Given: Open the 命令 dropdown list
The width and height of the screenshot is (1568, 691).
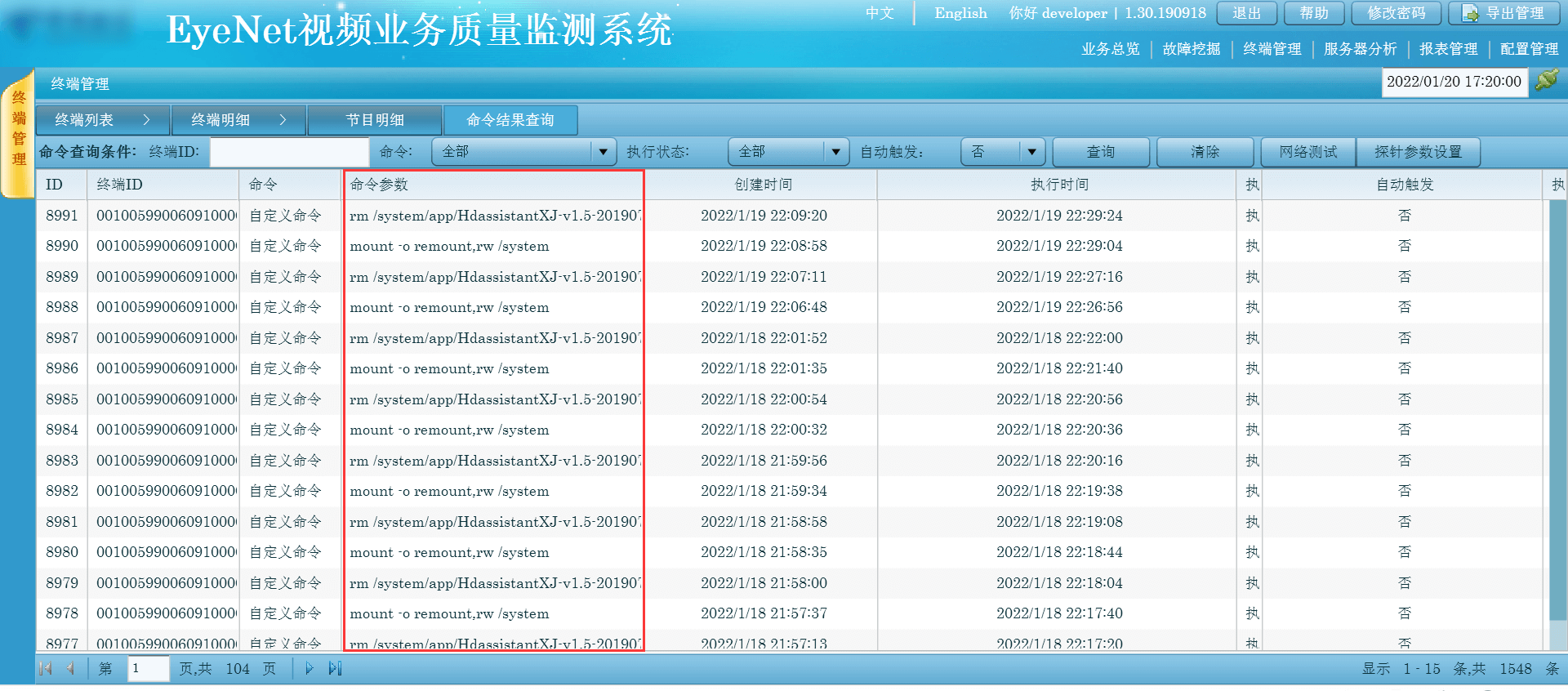Looking at the screenshot, I should pyautogui.click(x=603, y=152).
